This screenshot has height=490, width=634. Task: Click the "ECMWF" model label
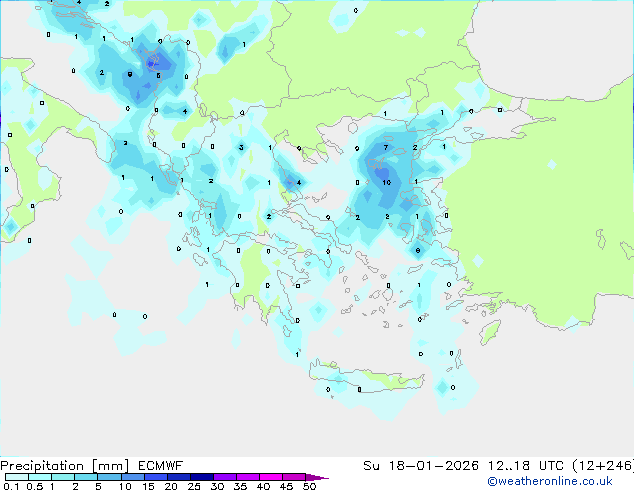coord(161,466)
